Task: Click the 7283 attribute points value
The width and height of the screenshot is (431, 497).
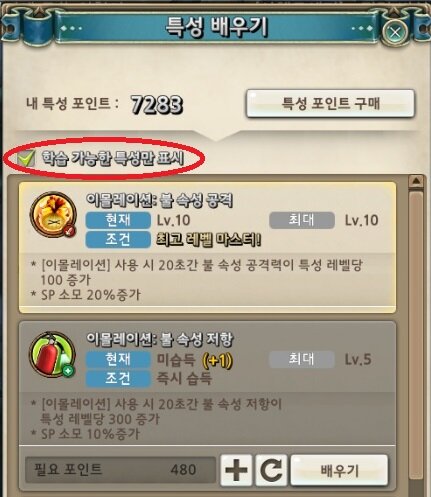Action: click(x=157, y=104)
